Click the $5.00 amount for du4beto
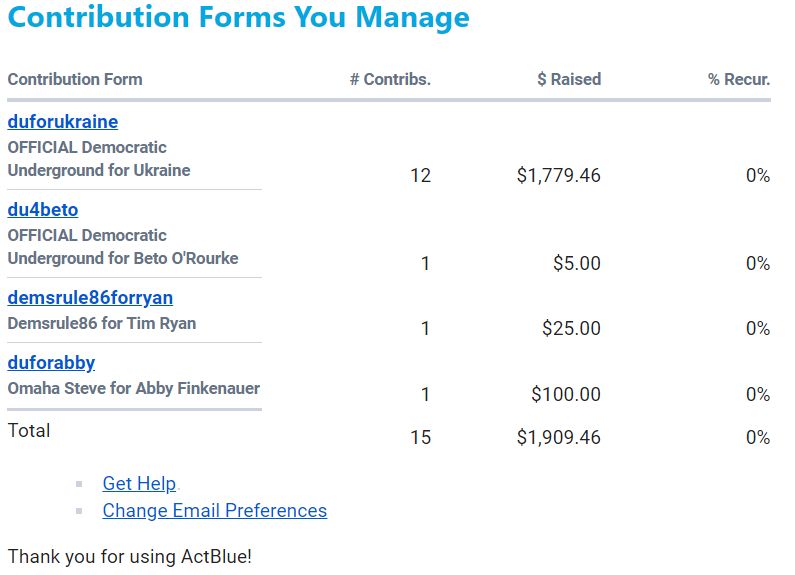The image size is (795, 575). 577,264
